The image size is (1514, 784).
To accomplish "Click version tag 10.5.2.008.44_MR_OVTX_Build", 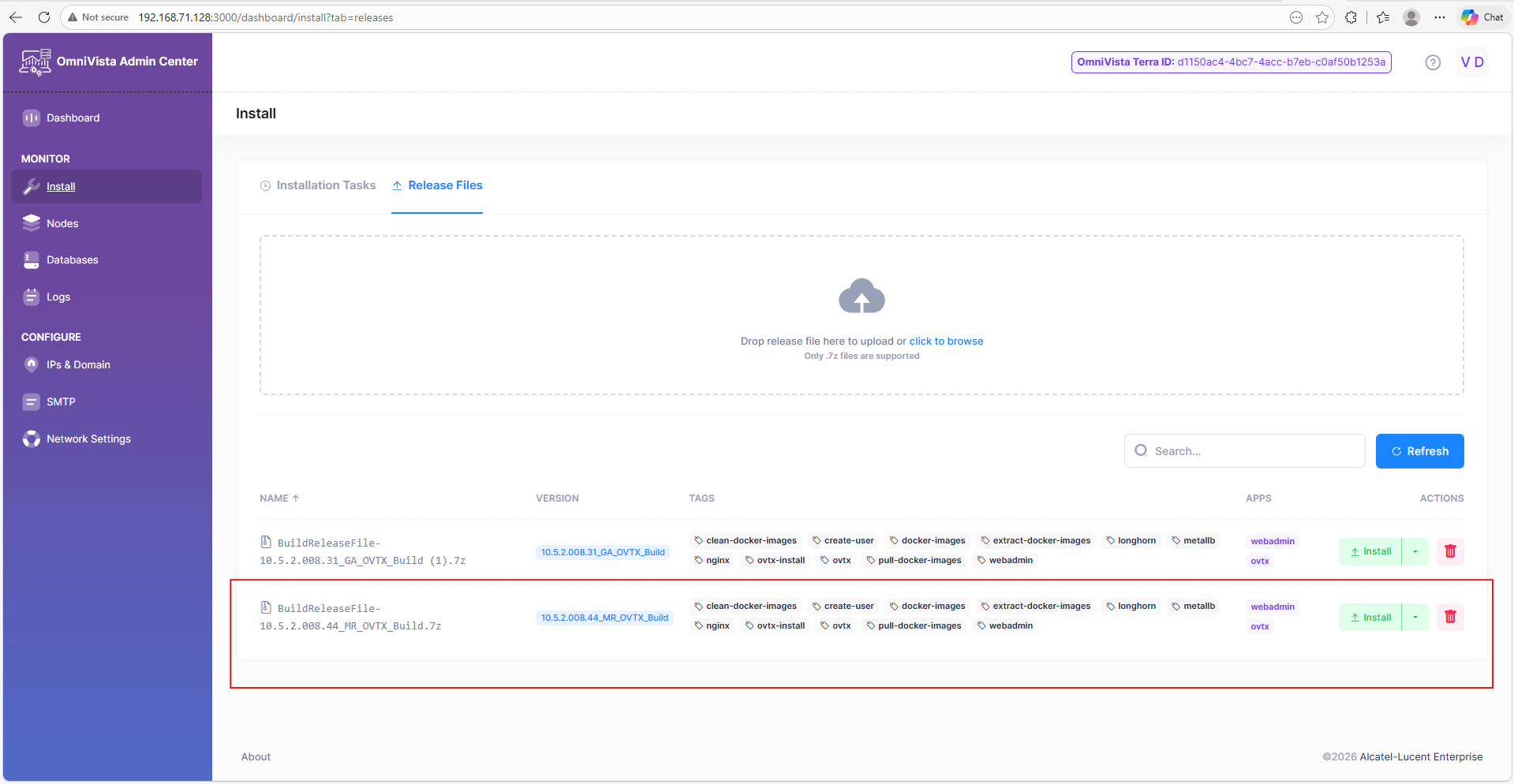I will point(604,618).
